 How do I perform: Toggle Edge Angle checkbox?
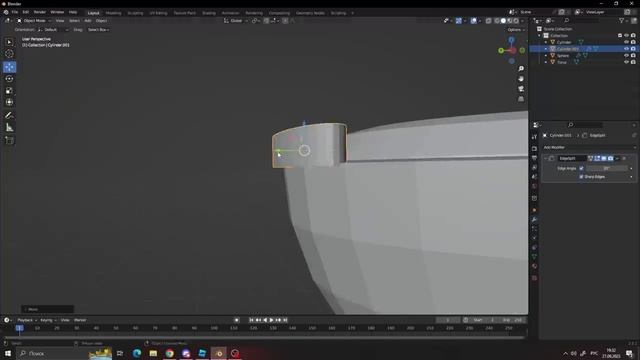(582, 168)
